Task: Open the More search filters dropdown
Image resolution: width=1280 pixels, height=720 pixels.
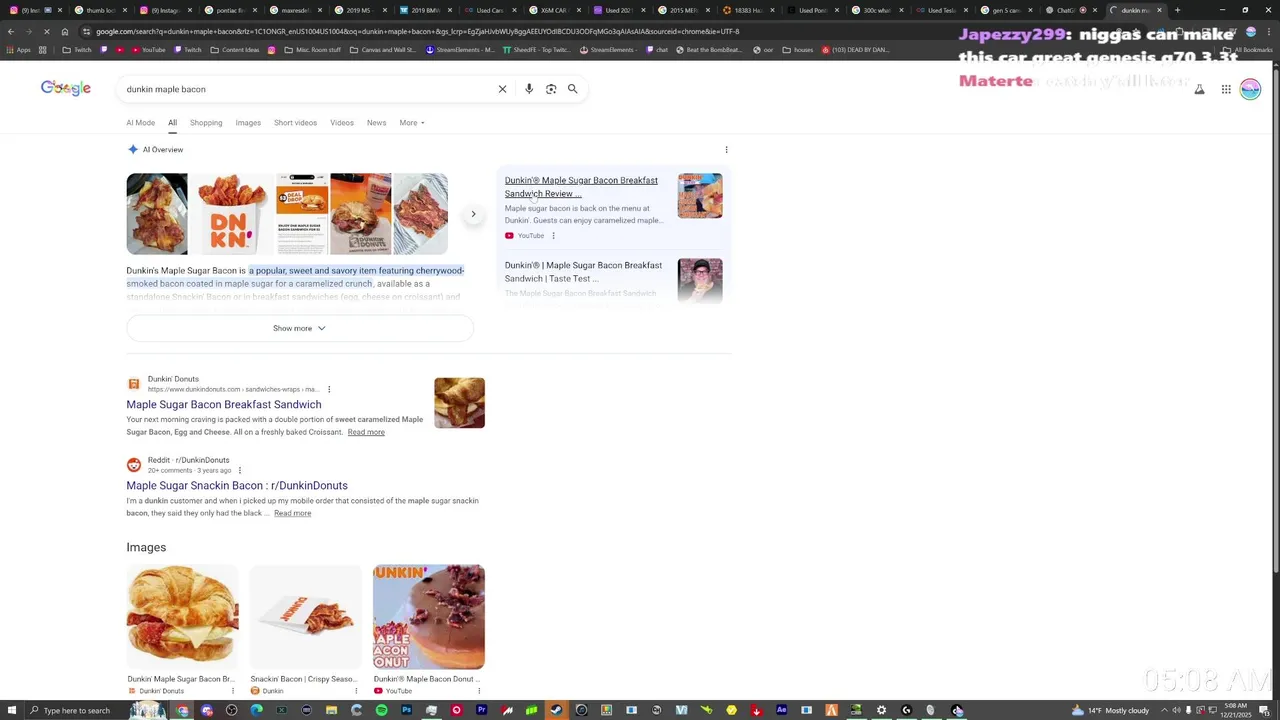Action: (412, 123)
